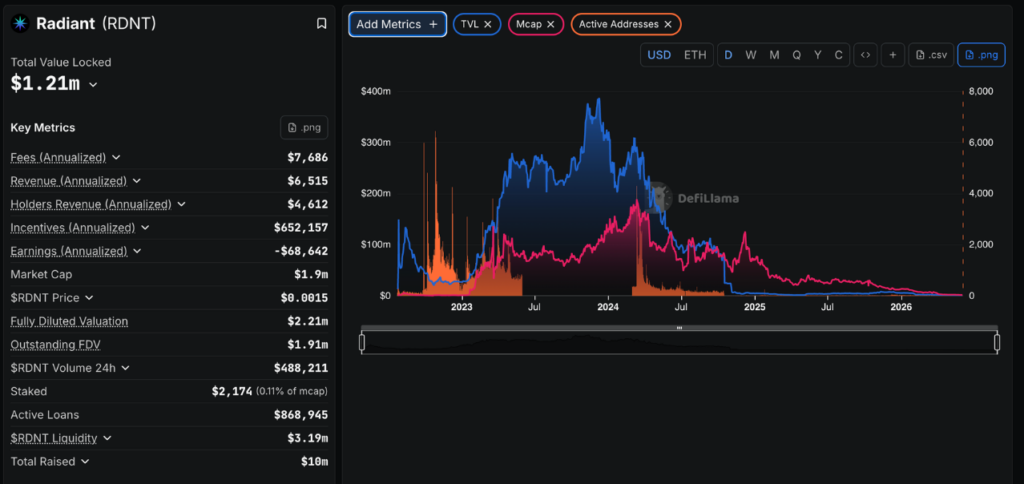Remove the Active Addresses metric chip
This screenshot has height=484, width=1024.
(x=667, y=24)
